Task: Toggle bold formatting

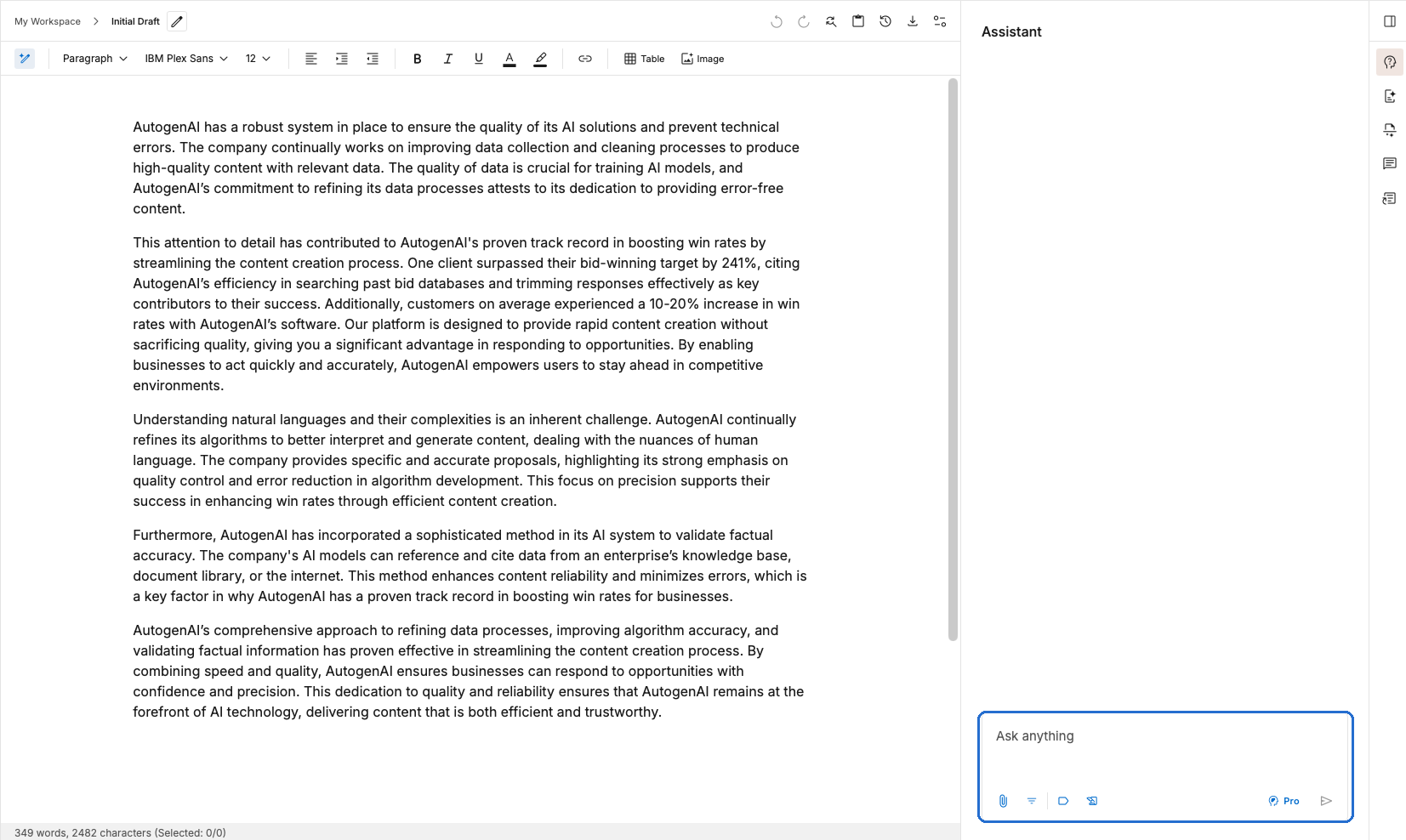Action: (x=418, y=59)
